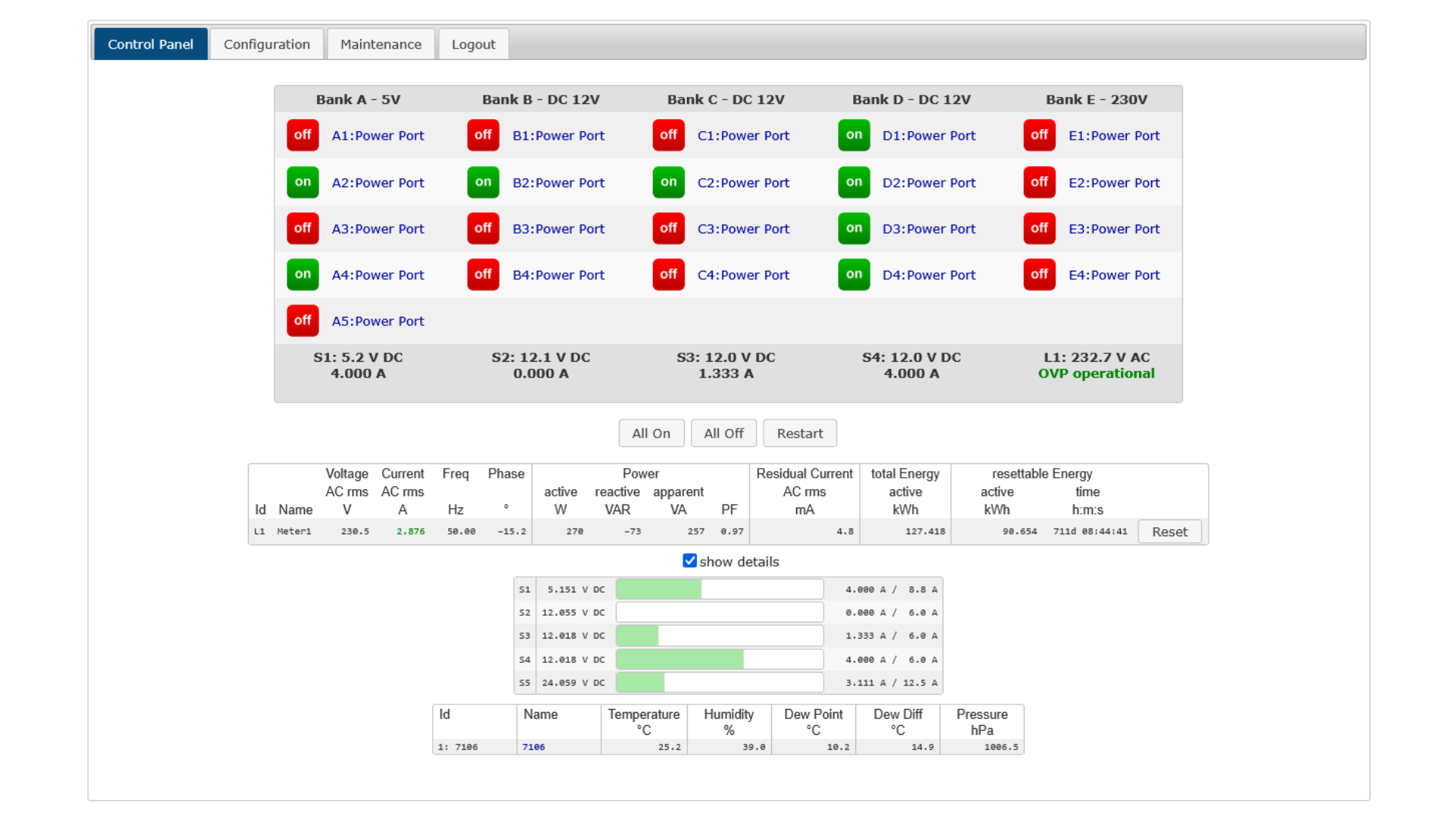Screen dimensions: 1456x819
Task: Uncheck the show details checkbox
Action: point(689,560)
